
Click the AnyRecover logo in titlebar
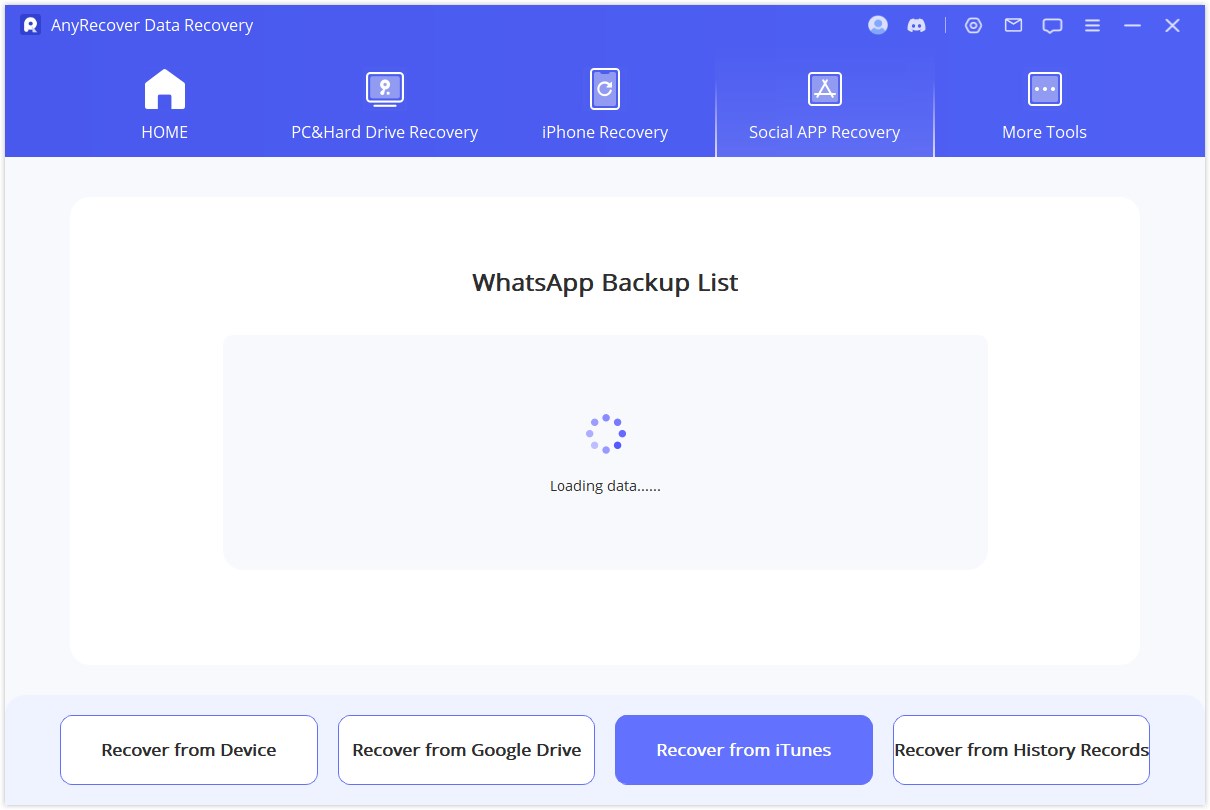(x=30, y=25)
